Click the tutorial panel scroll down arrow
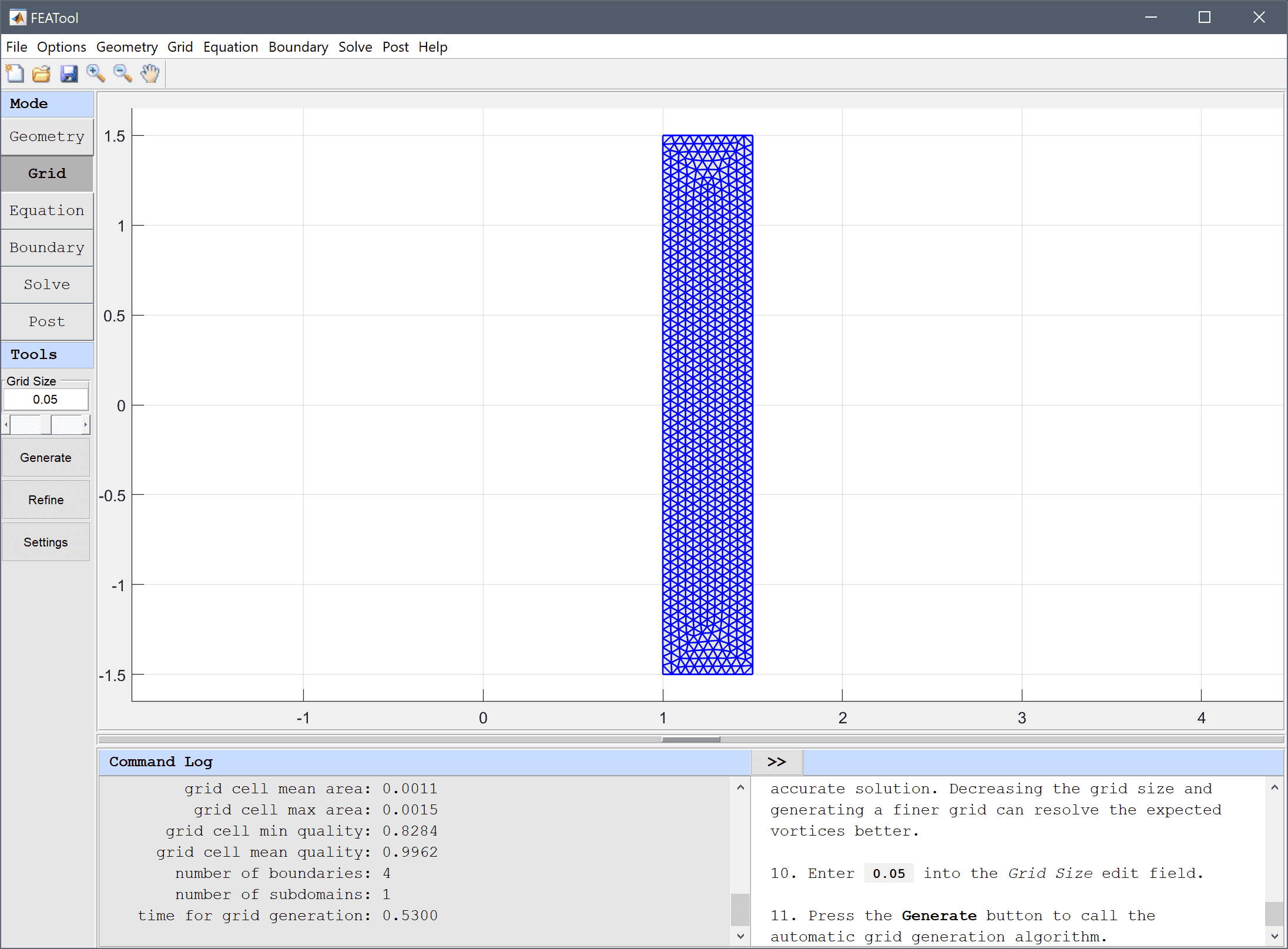This screenshot has height=949, width=1288. (1274, 937)
